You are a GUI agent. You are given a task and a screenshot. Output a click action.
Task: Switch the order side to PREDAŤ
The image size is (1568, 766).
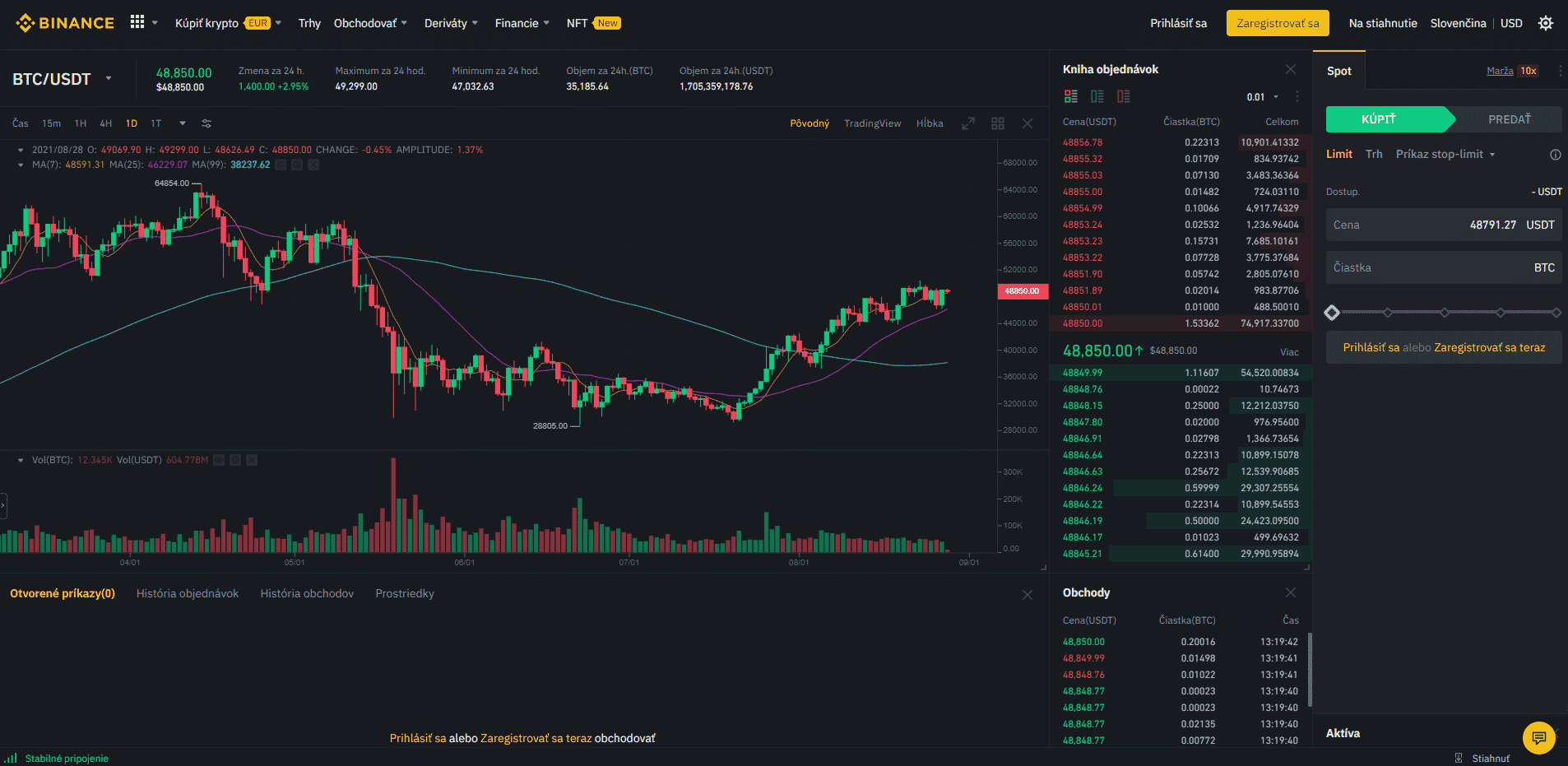[1509, 119]
